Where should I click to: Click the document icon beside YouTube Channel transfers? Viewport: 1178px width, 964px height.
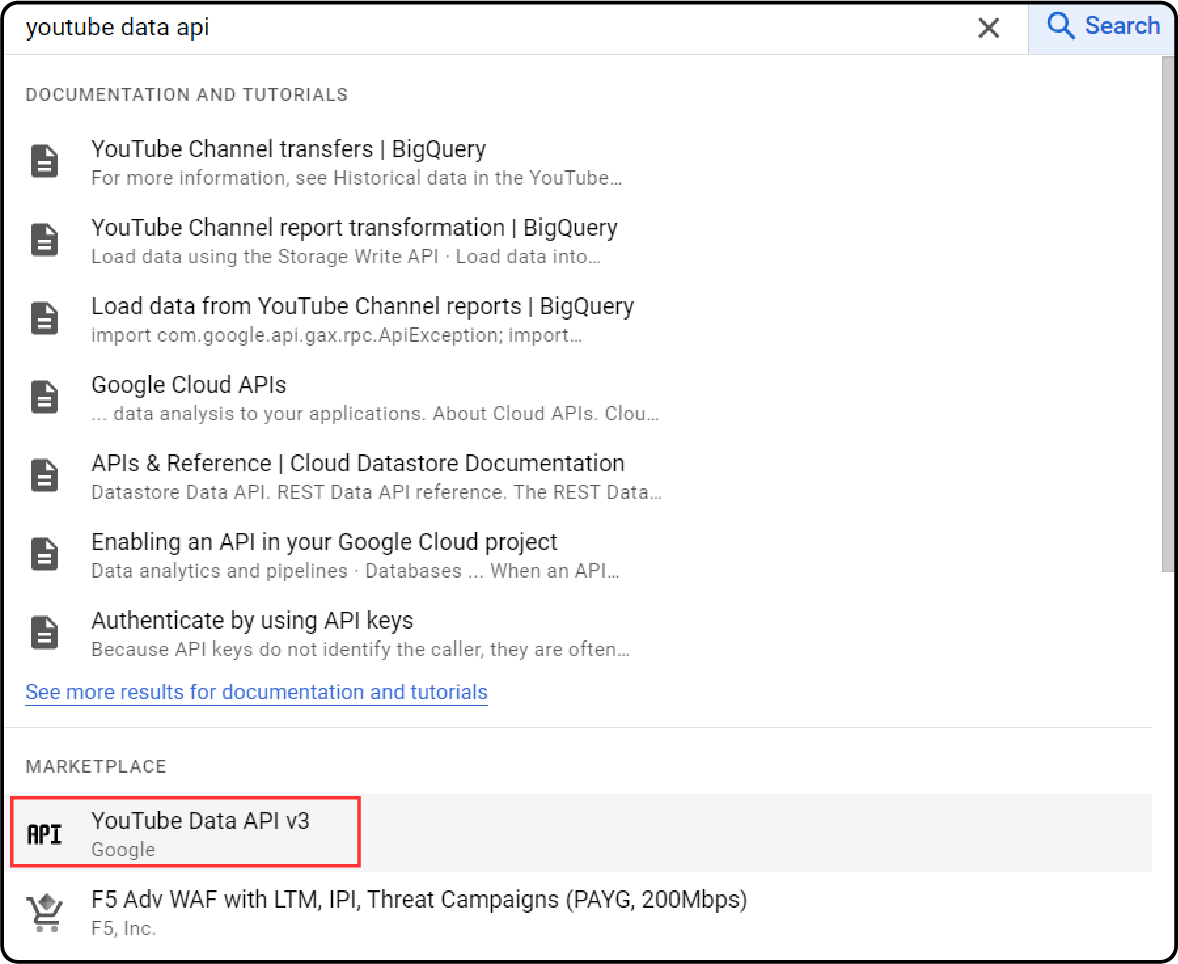point(44,162)
